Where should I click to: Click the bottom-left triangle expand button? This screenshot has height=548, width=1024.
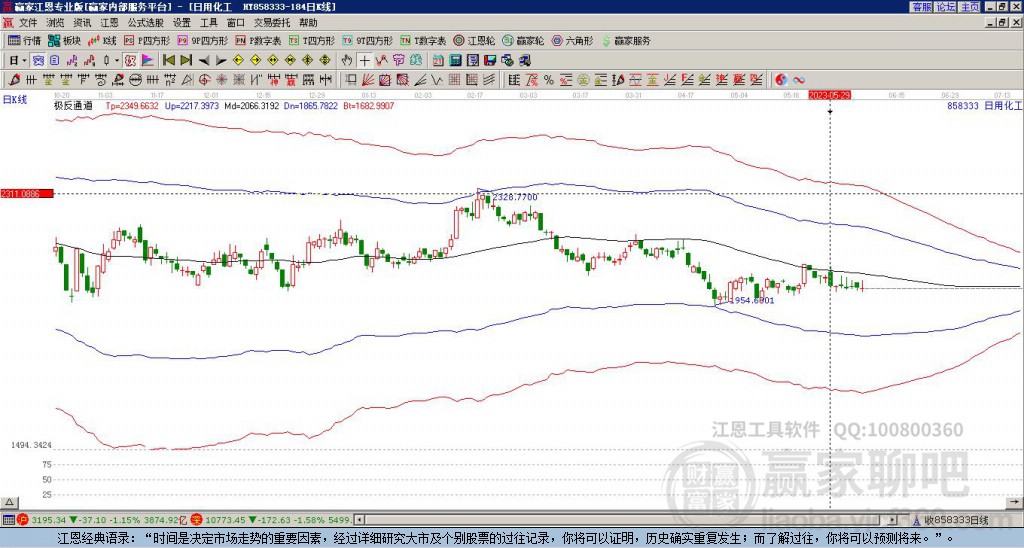pos(8,502)
